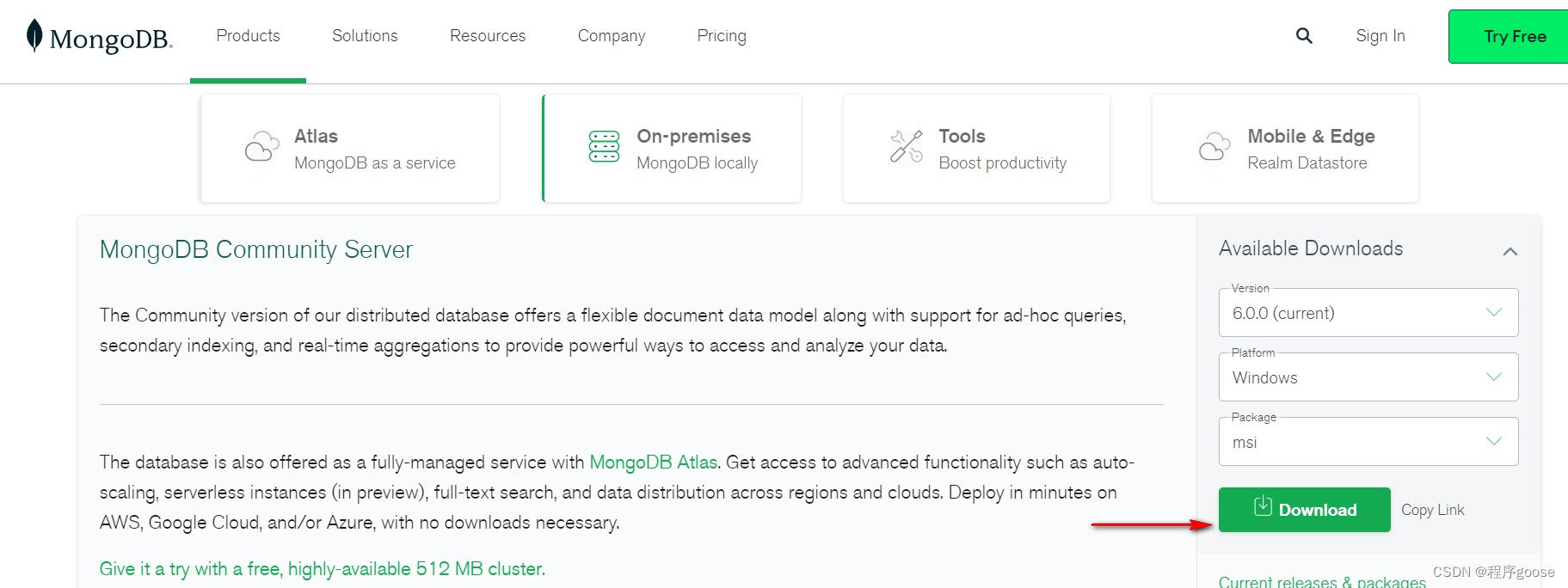
Task: Open the MongoDB Atlas hyperlink
Action: pos(653,462)
